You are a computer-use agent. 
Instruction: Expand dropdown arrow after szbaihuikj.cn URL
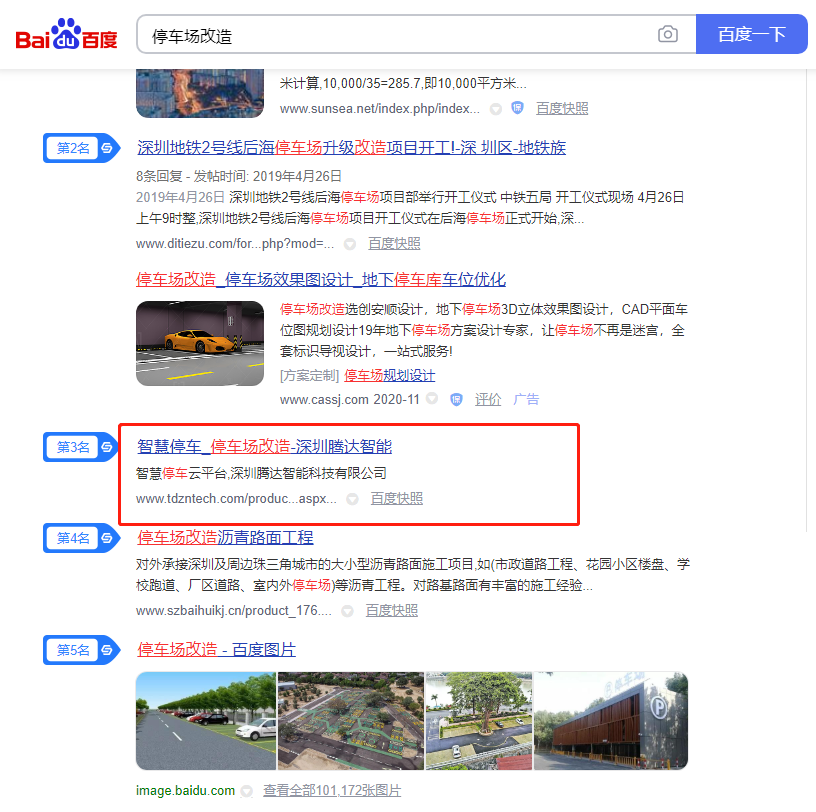coord(347,611)
